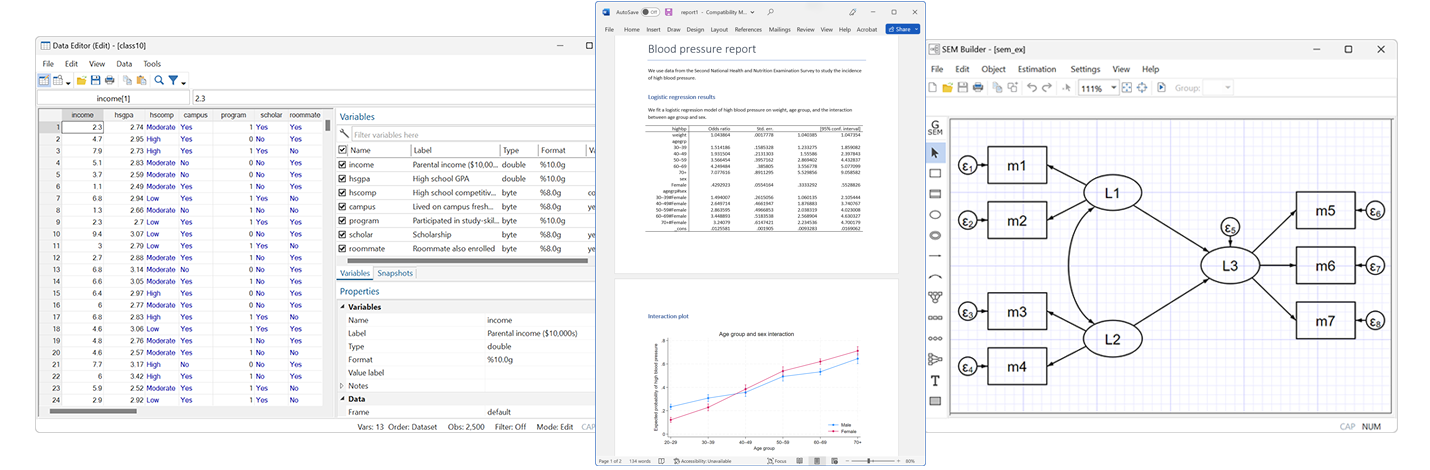Click the save icon in Data Editor toolbar

pos(96,80)
